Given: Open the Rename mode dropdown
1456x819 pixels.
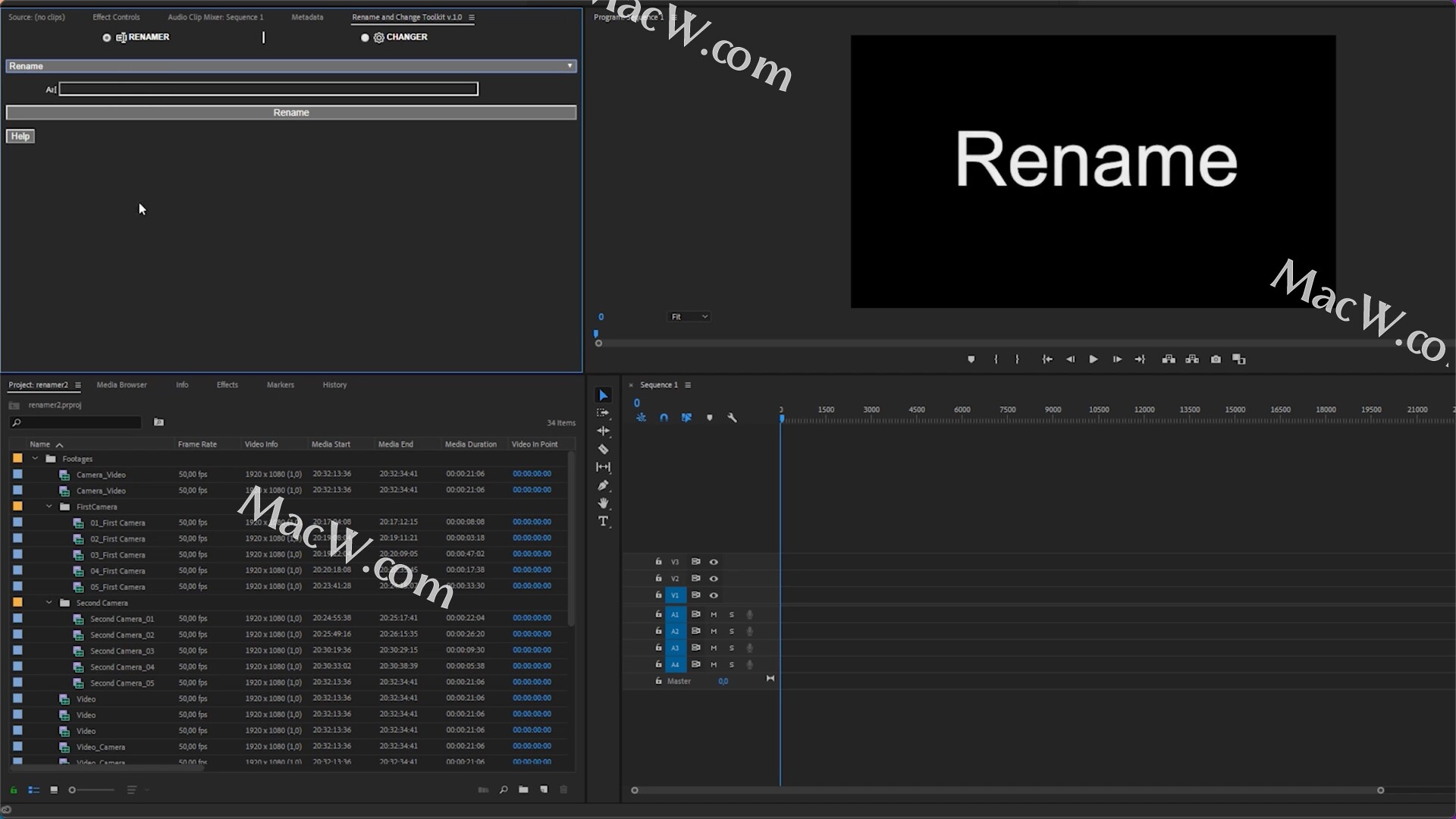Looking at the screenshot, I should point(291,66).
